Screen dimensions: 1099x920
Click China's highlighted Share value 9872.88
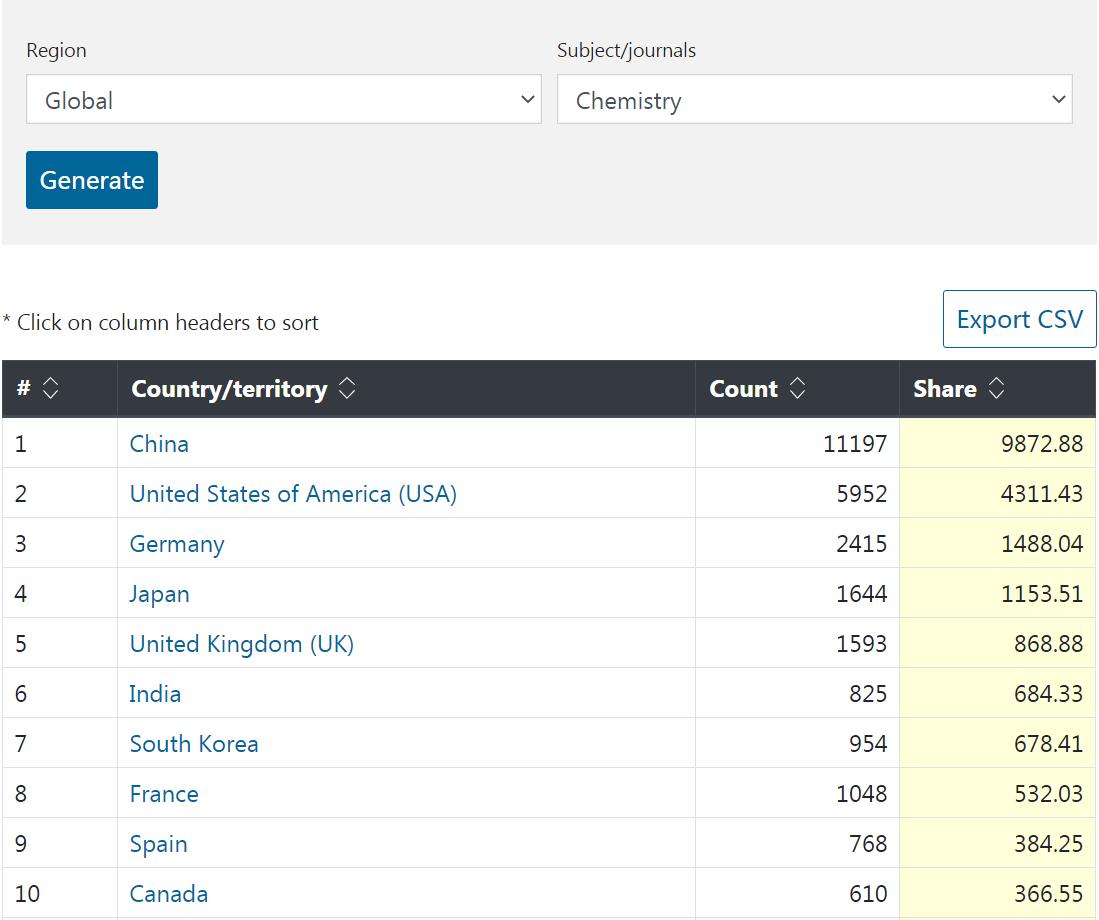pos(1041,444)
